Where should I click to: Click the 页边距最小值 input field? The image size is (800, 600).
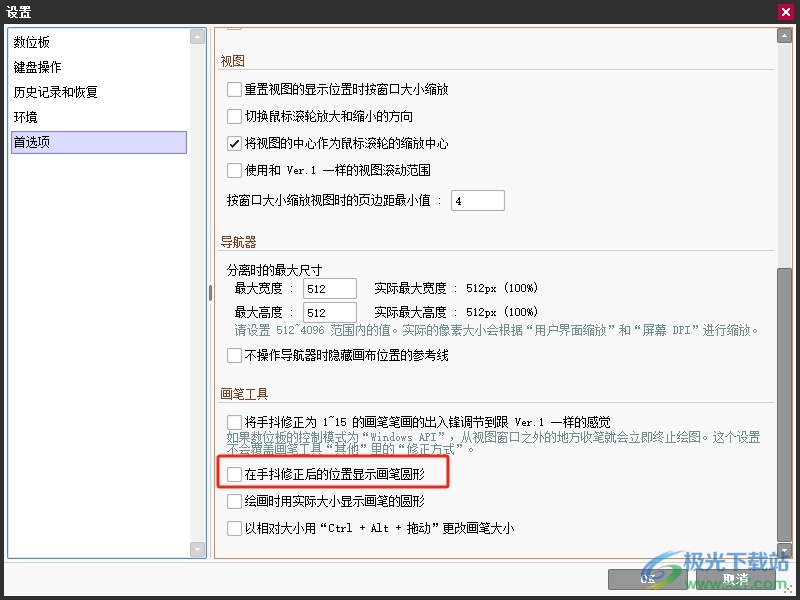tap(478, 201)
